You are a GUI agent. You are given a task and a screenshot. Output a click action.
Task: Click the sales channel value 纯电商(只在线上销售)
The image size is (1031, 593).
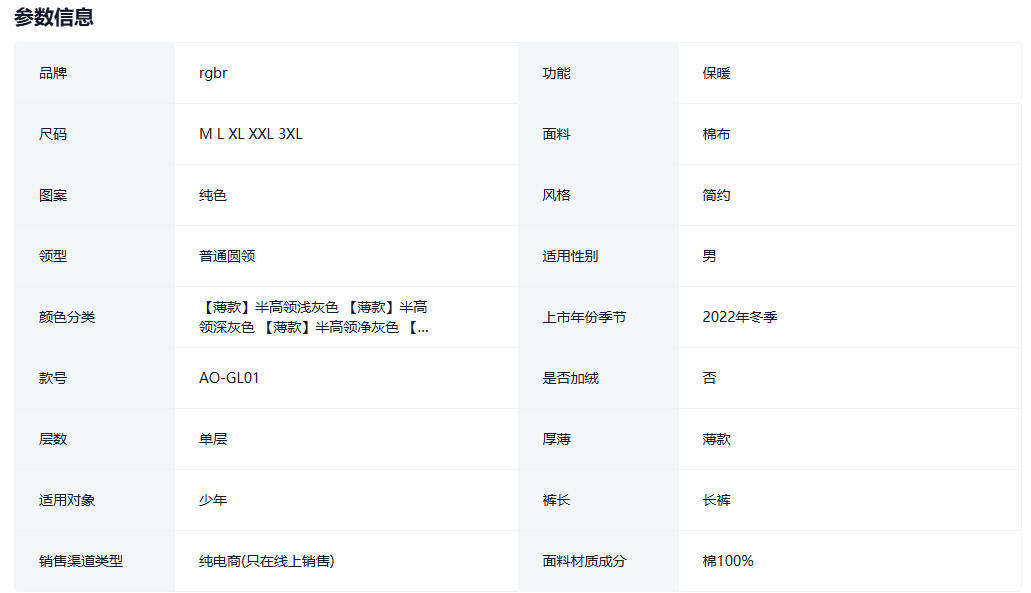click(266, 561)
